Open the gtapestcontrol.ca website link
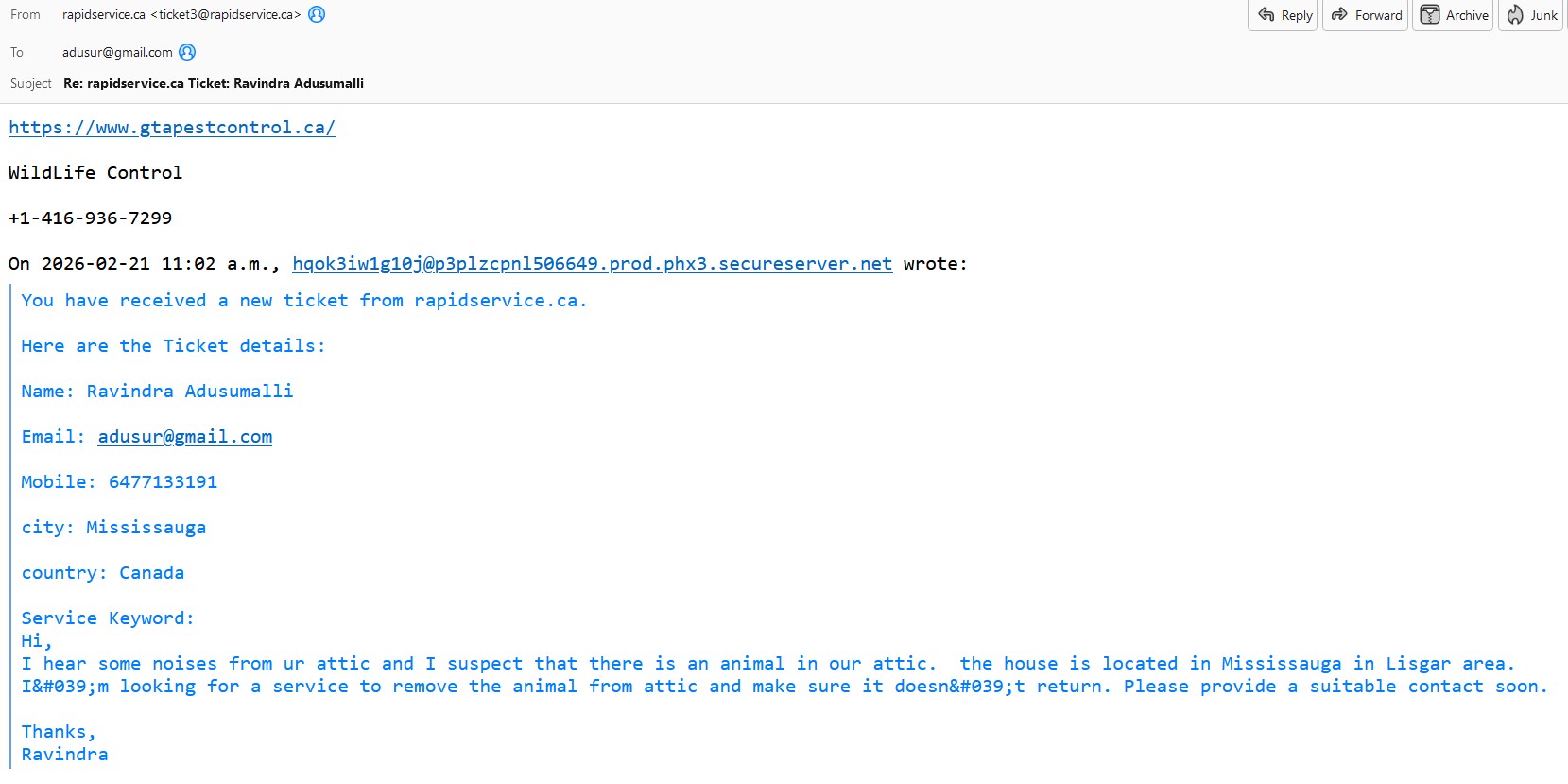This screenshot has width=1568, height=784. pyautogui.click(x=172, y=128)
